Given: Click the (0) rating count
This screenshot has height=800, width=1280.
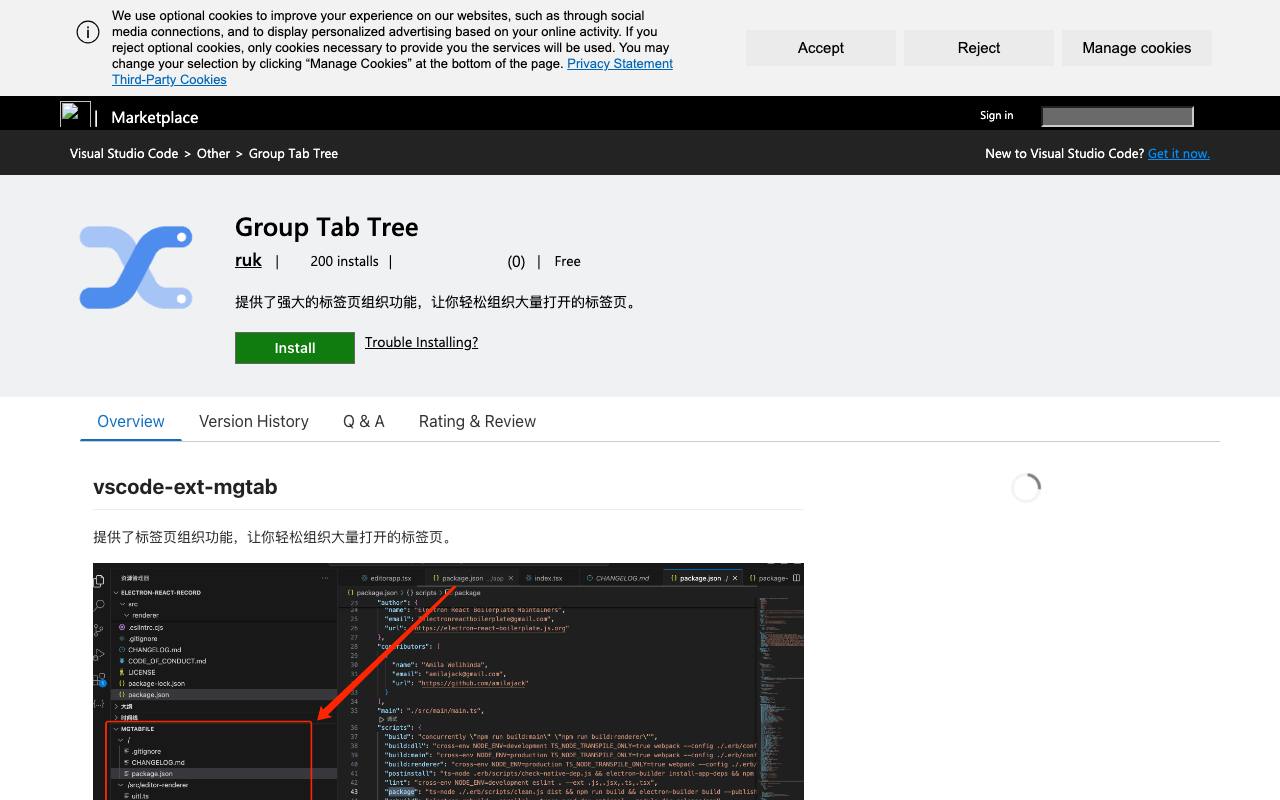Looking at the screenshot, I should point(516,261).
